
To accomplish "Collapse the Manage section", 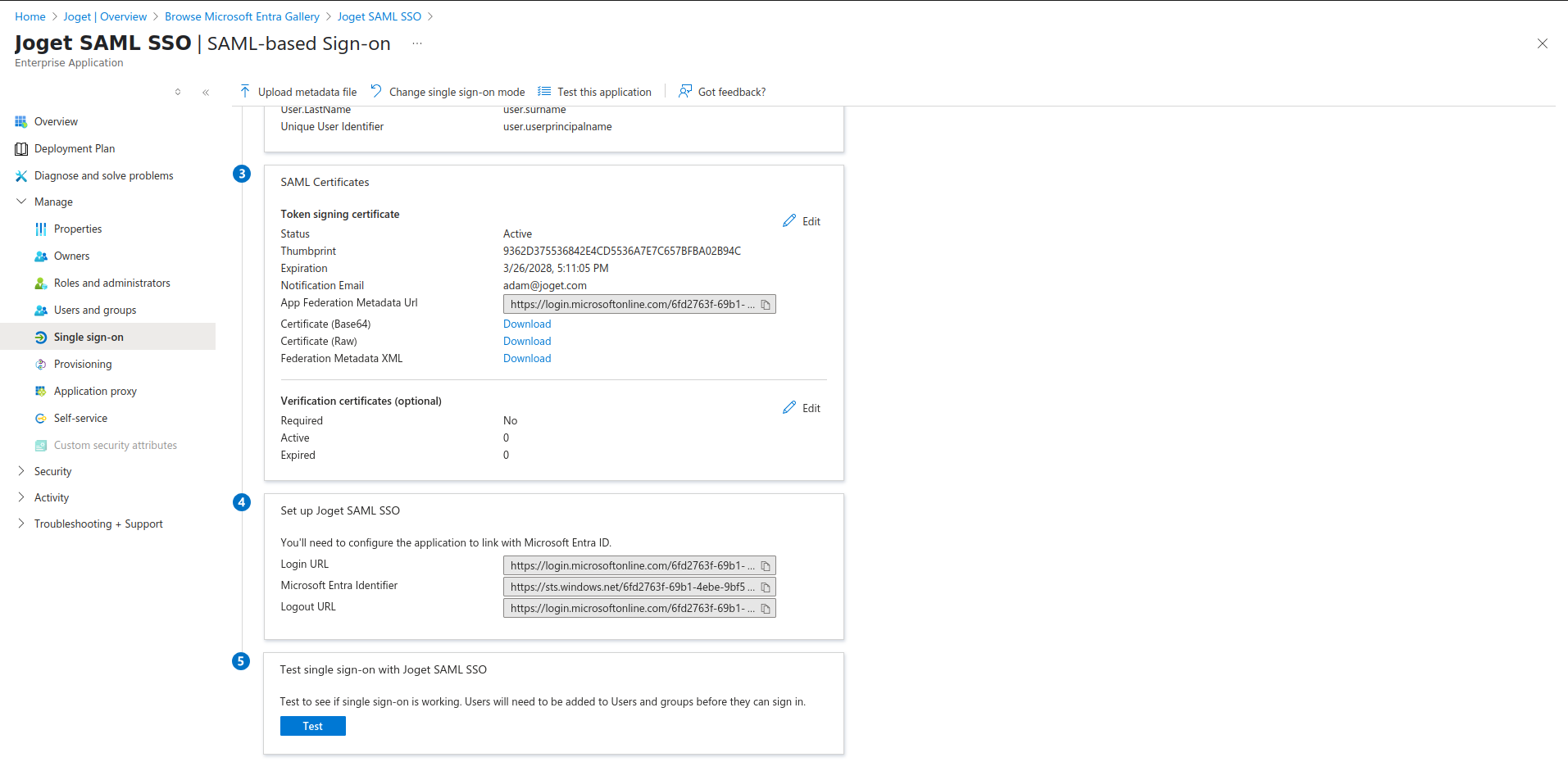I will coord(21,202).
